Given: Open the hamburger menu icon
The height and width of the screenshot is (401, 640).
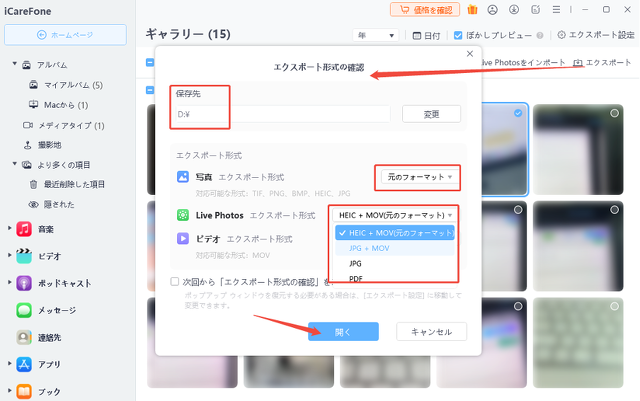Looking at the screenshot, I should tap(556, 9).
